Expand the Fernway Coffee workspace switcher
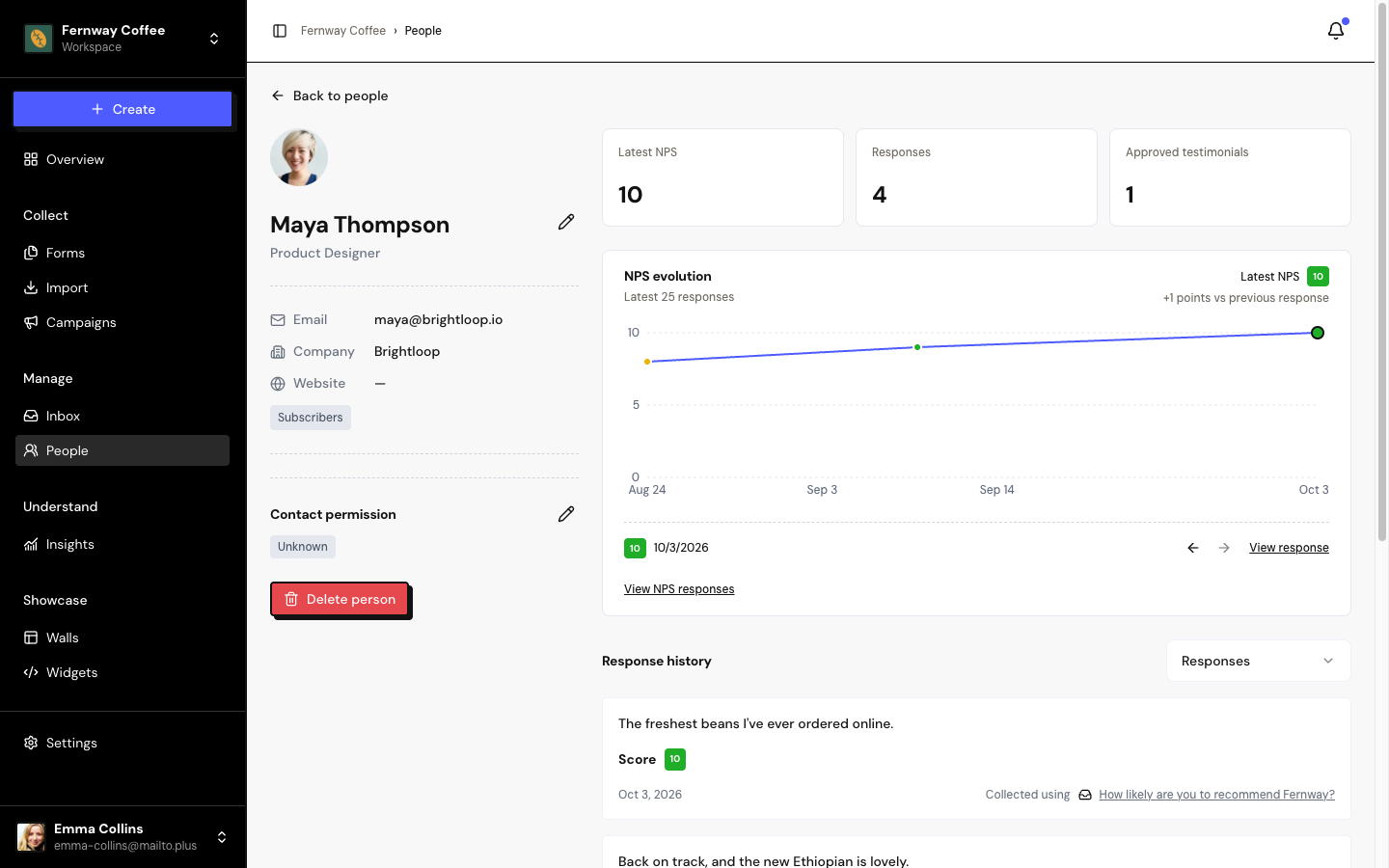 [x=214, y=39]
